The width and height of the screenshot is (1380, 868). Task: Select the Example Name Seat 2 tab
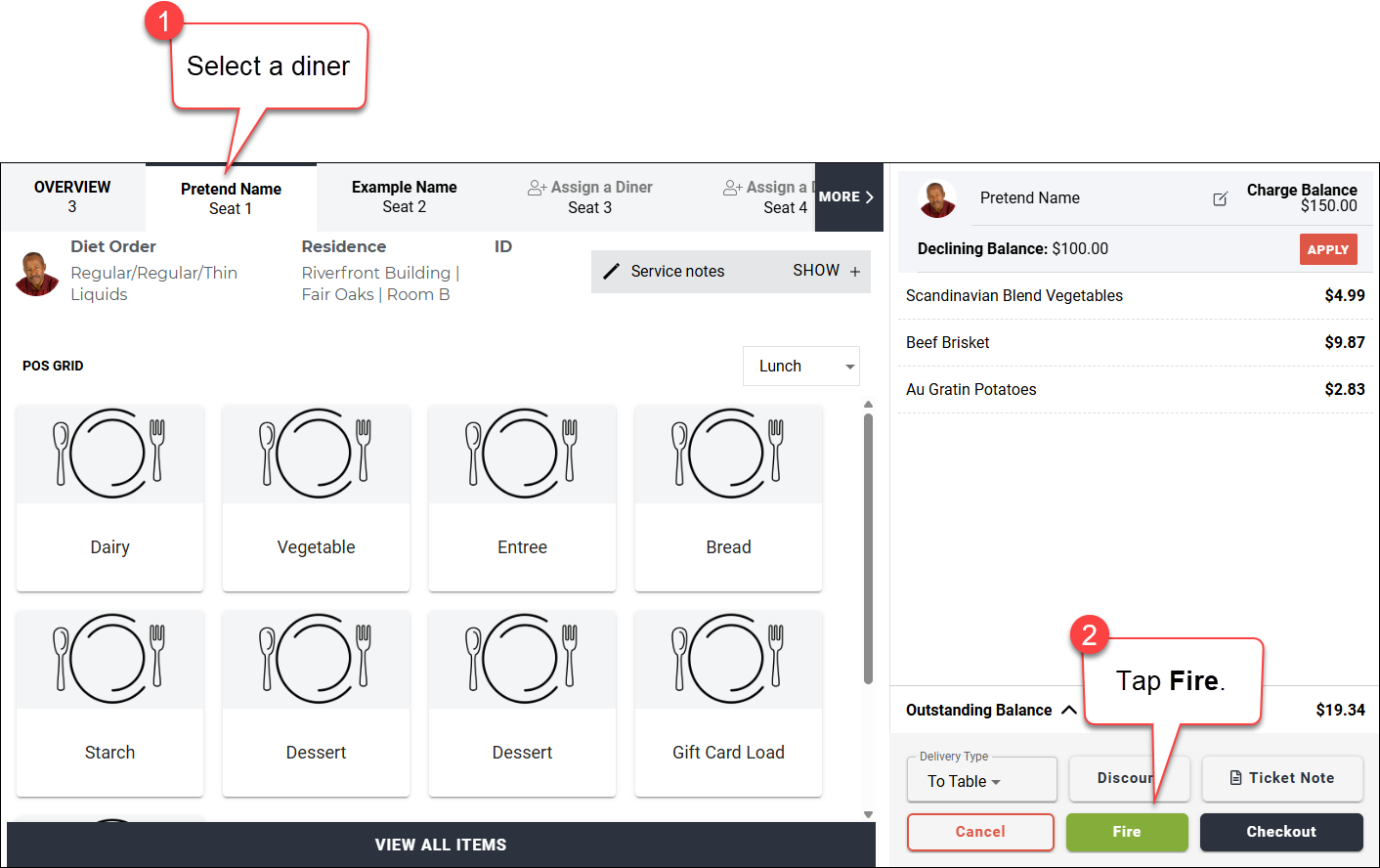[x=404, y=196]
